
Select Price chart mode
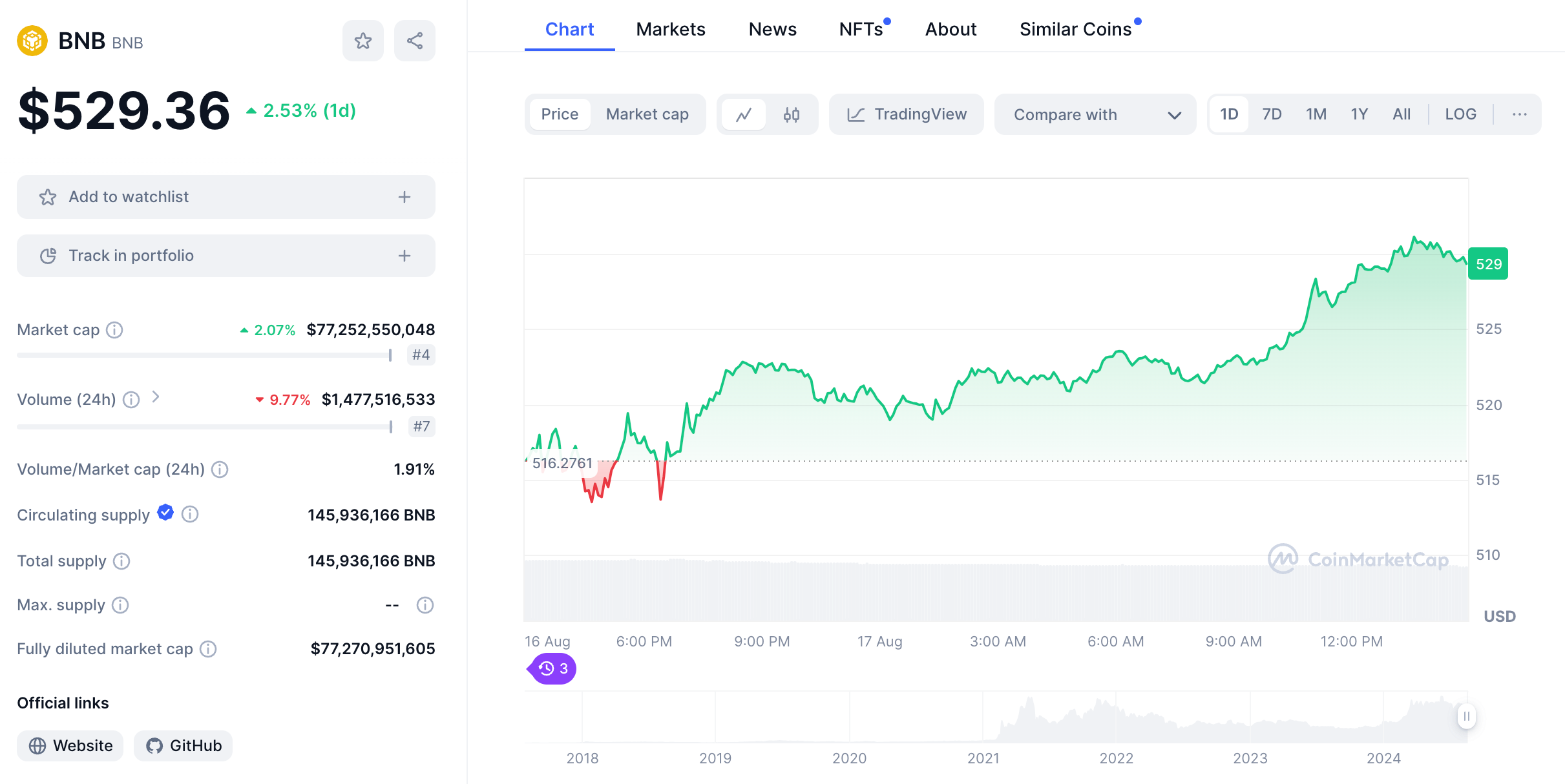click(560, 114)
